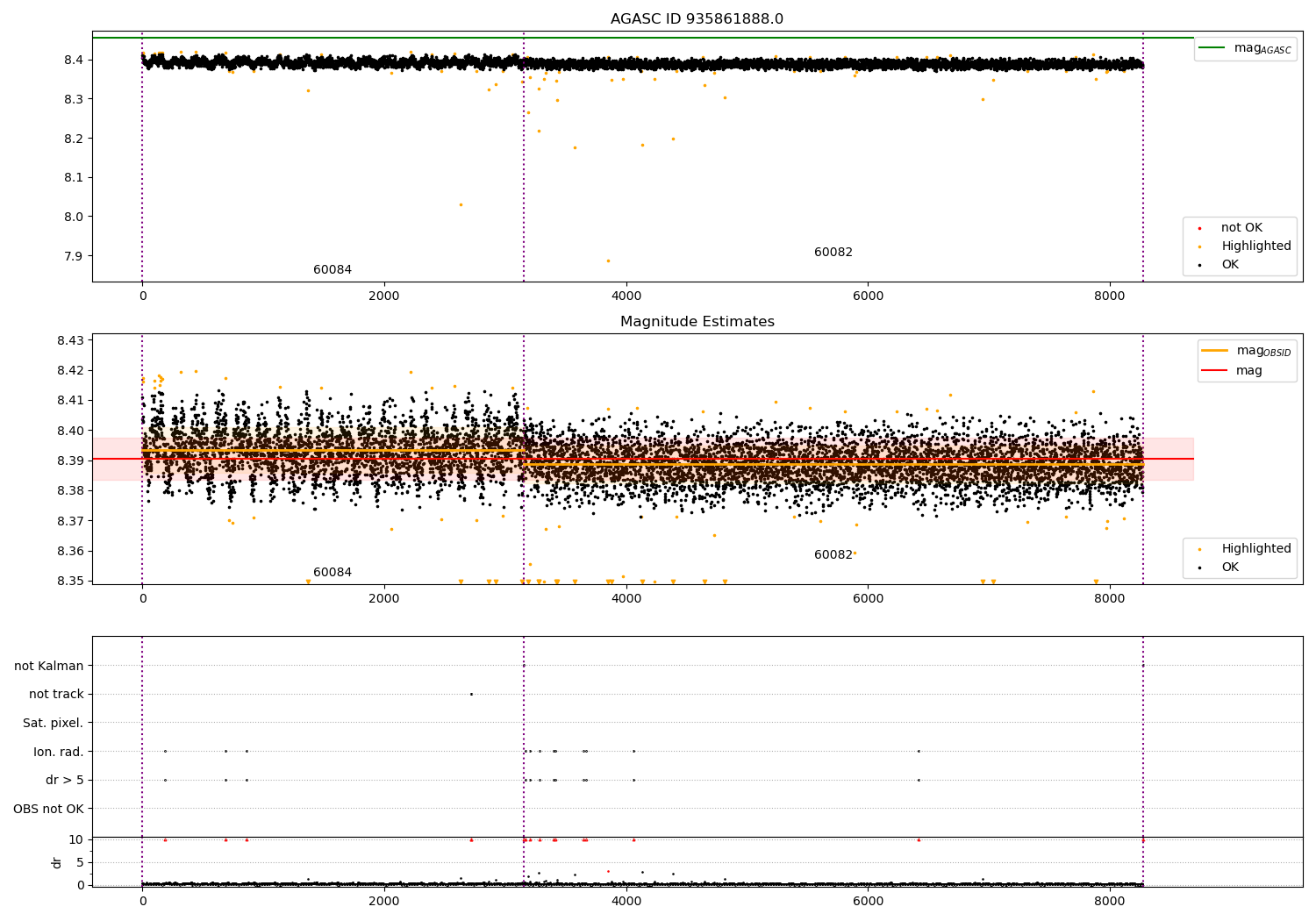The width and height of the screenshot is (1316, 921).
Task: Click the 8.42 y-axis tick label
Action: 71,370
